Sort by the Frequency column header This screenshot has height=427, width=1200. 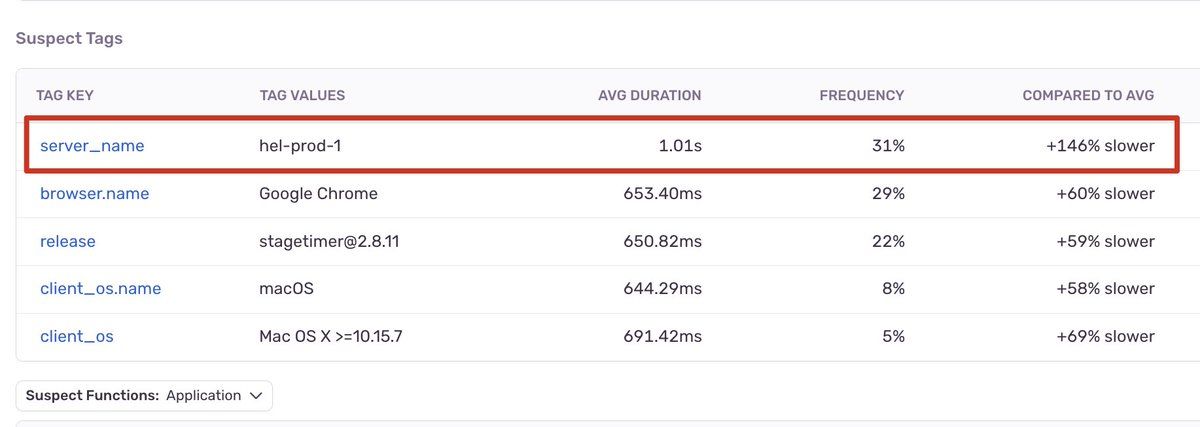[x=861, y=96]
